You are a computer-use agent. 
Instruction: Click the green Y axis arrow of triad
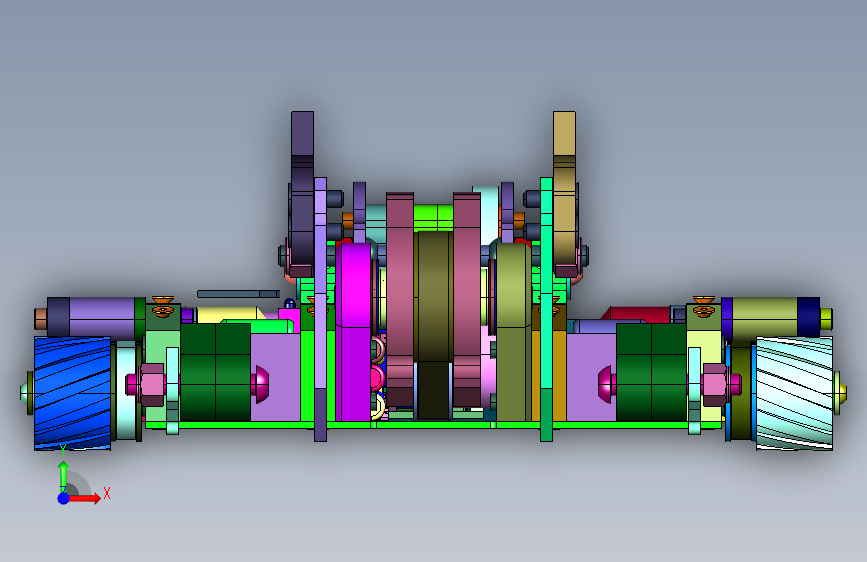click(x=64, y=474)
